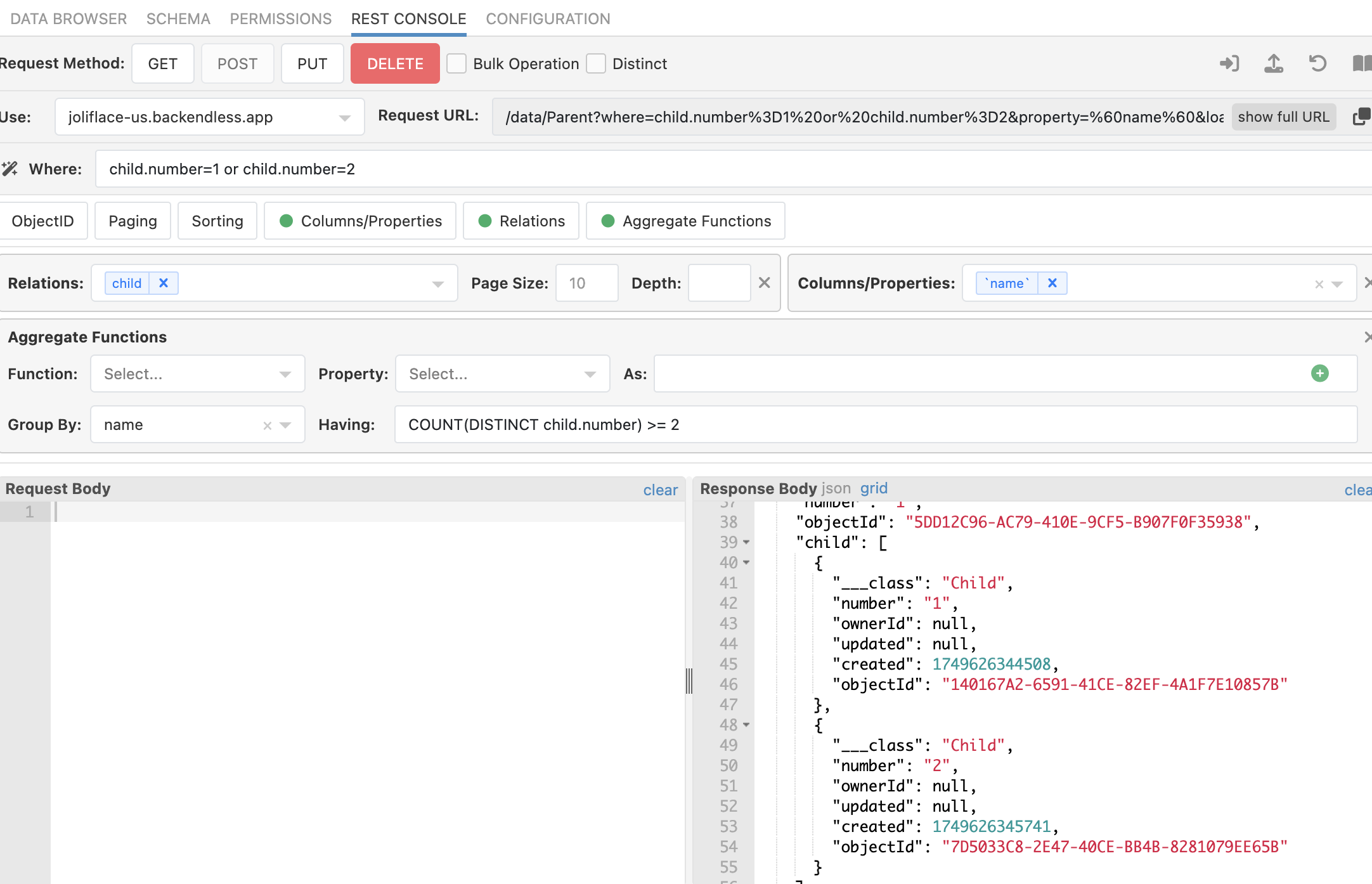
Task: Open the Relations dropdown arrow
Action: click(x=438, y=283)
